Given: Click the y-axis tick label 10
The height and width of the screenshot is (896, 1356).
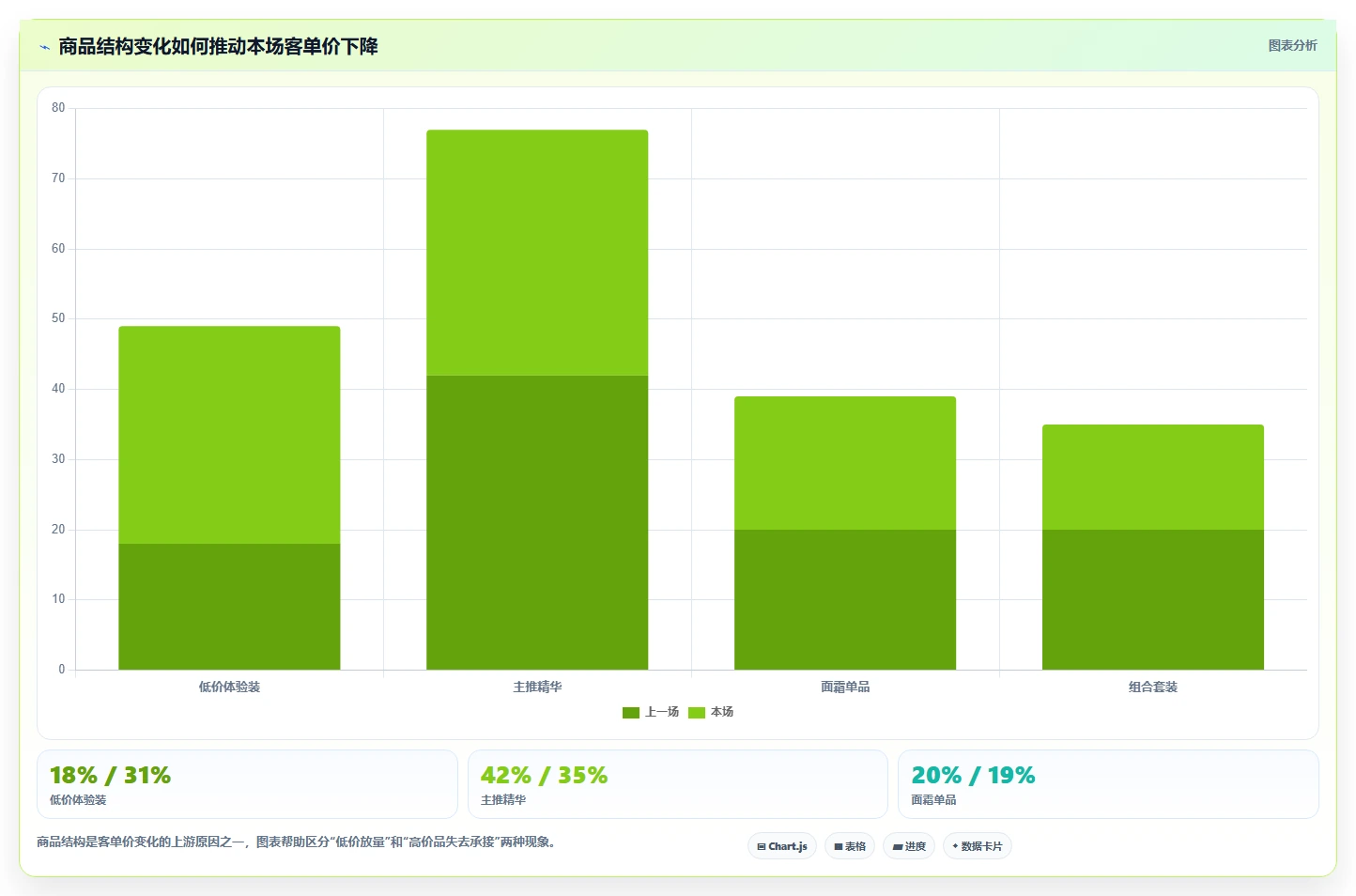Looking at the screenshot, I should 58,599.
